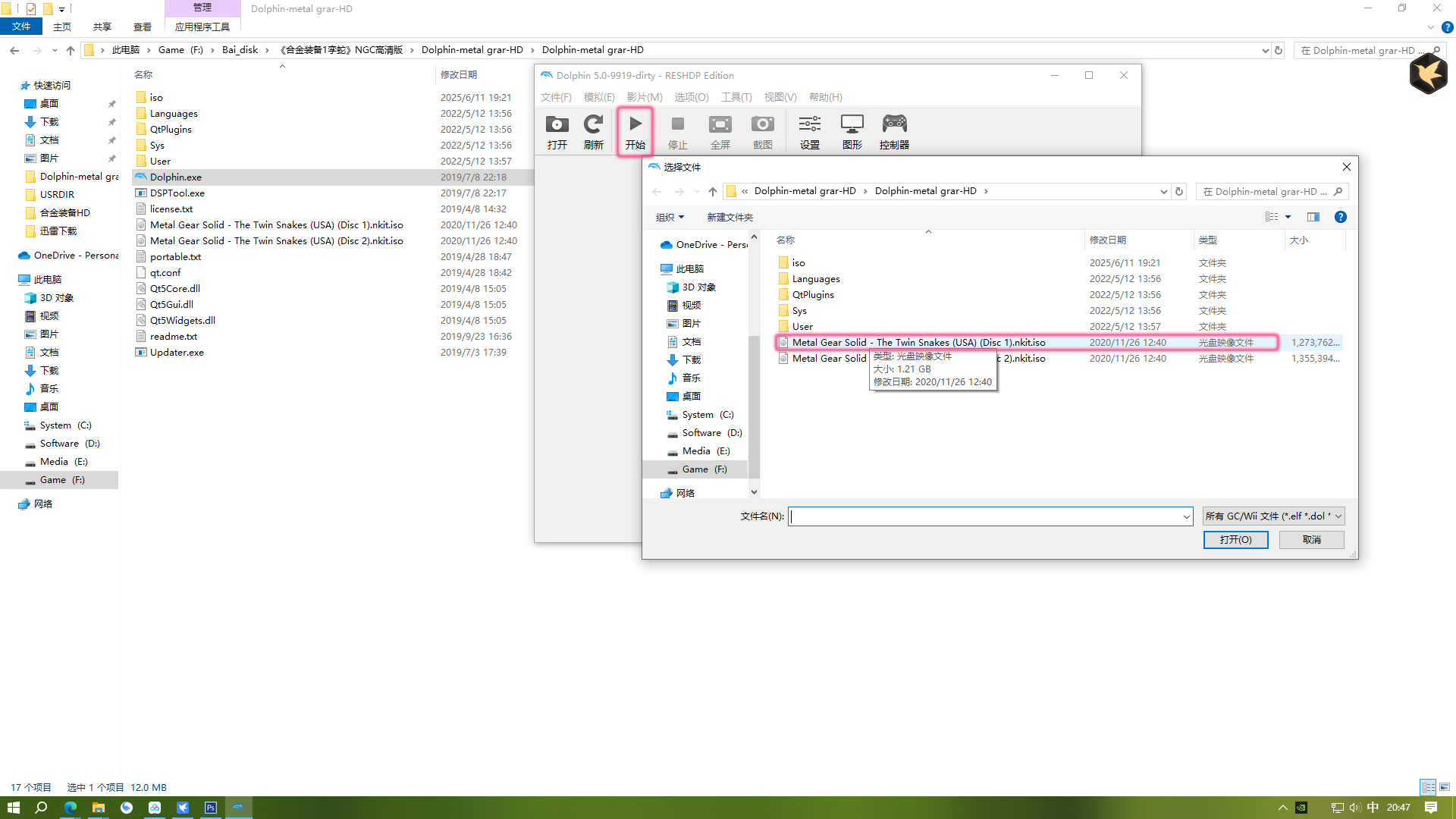1456x819 pixels.
Task: Click the help icon in the file dialog
Action: tap(1340, 217)
